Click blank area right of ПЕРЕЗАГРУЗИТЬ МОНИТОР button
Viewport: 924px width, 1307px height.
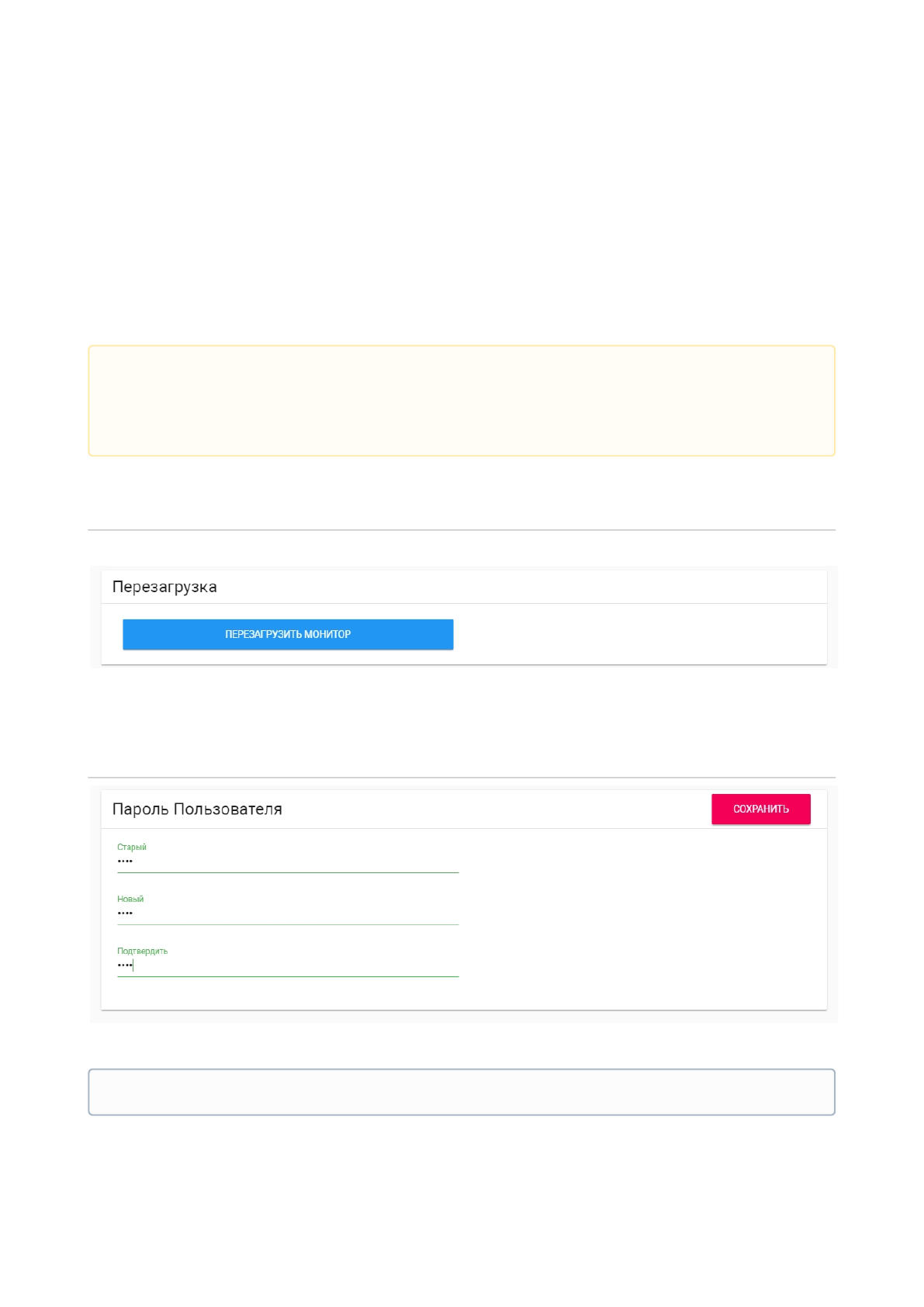636,634
